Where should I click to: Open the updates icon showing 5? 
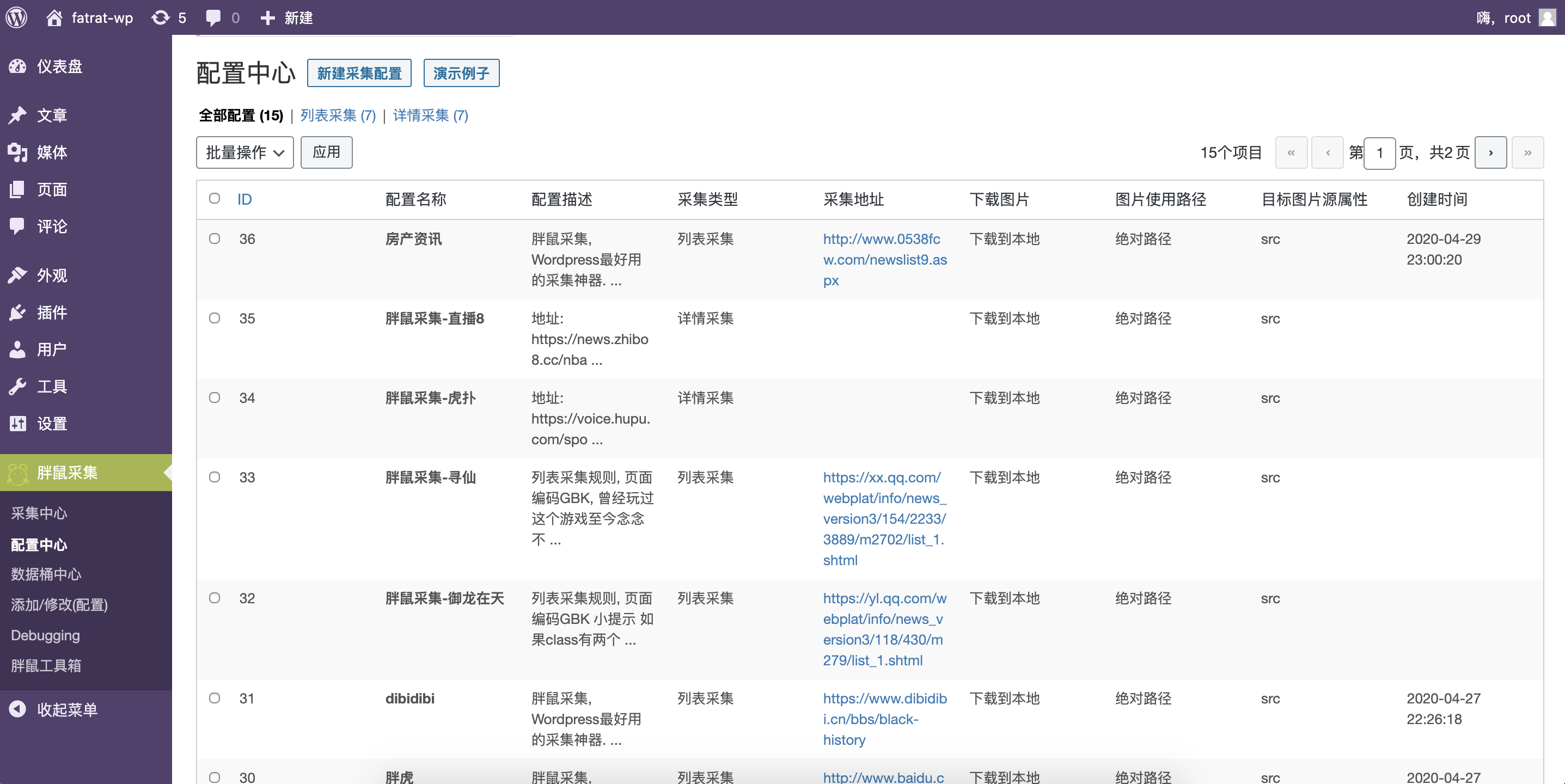[x=161, y=17]
